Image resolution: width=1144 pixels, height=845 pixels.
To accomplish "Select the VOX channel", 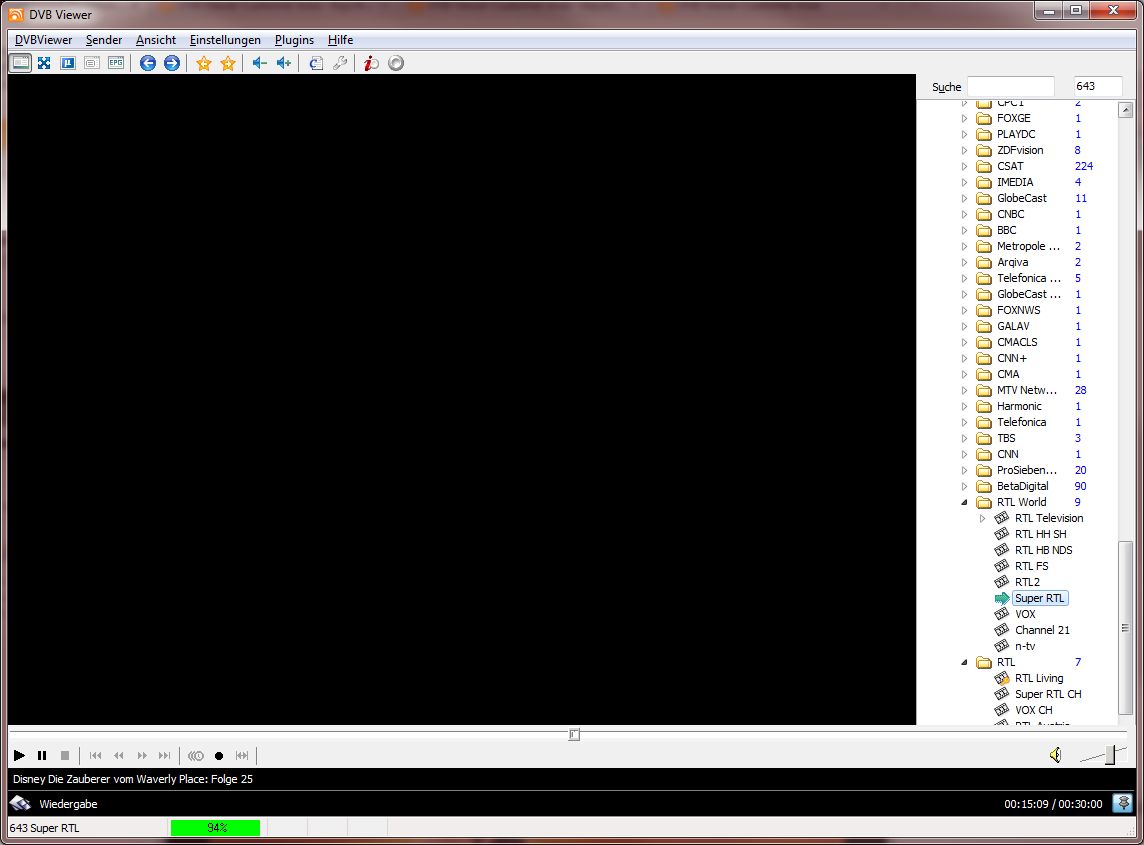I will coord(1025,614).
